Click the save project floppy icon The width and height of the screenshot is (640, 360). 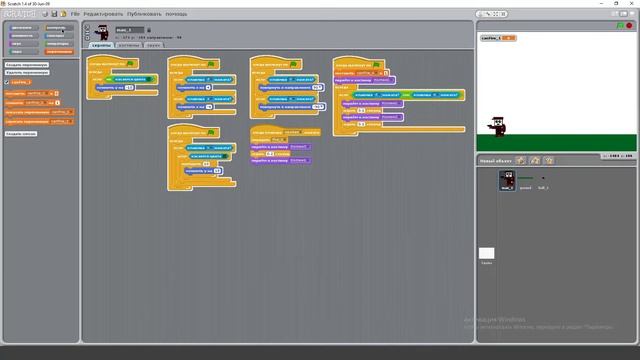tap(54, 14)
